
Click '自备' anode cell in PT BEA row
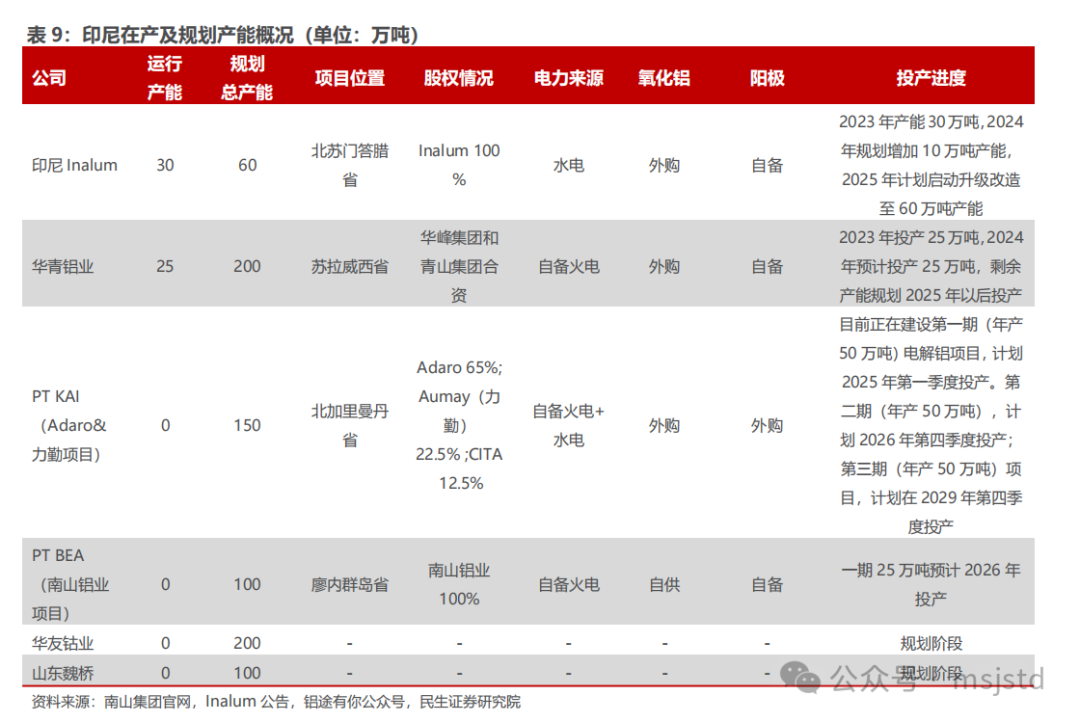[767, 585]
